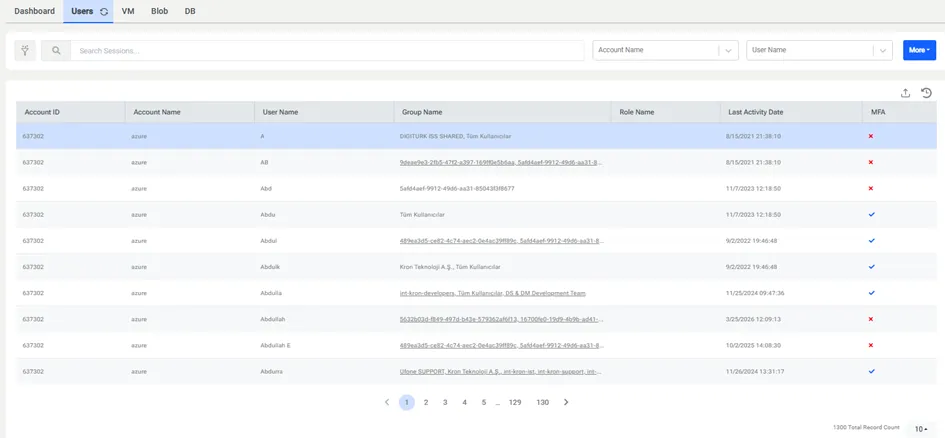Open the Blob tab

[160, 11]
